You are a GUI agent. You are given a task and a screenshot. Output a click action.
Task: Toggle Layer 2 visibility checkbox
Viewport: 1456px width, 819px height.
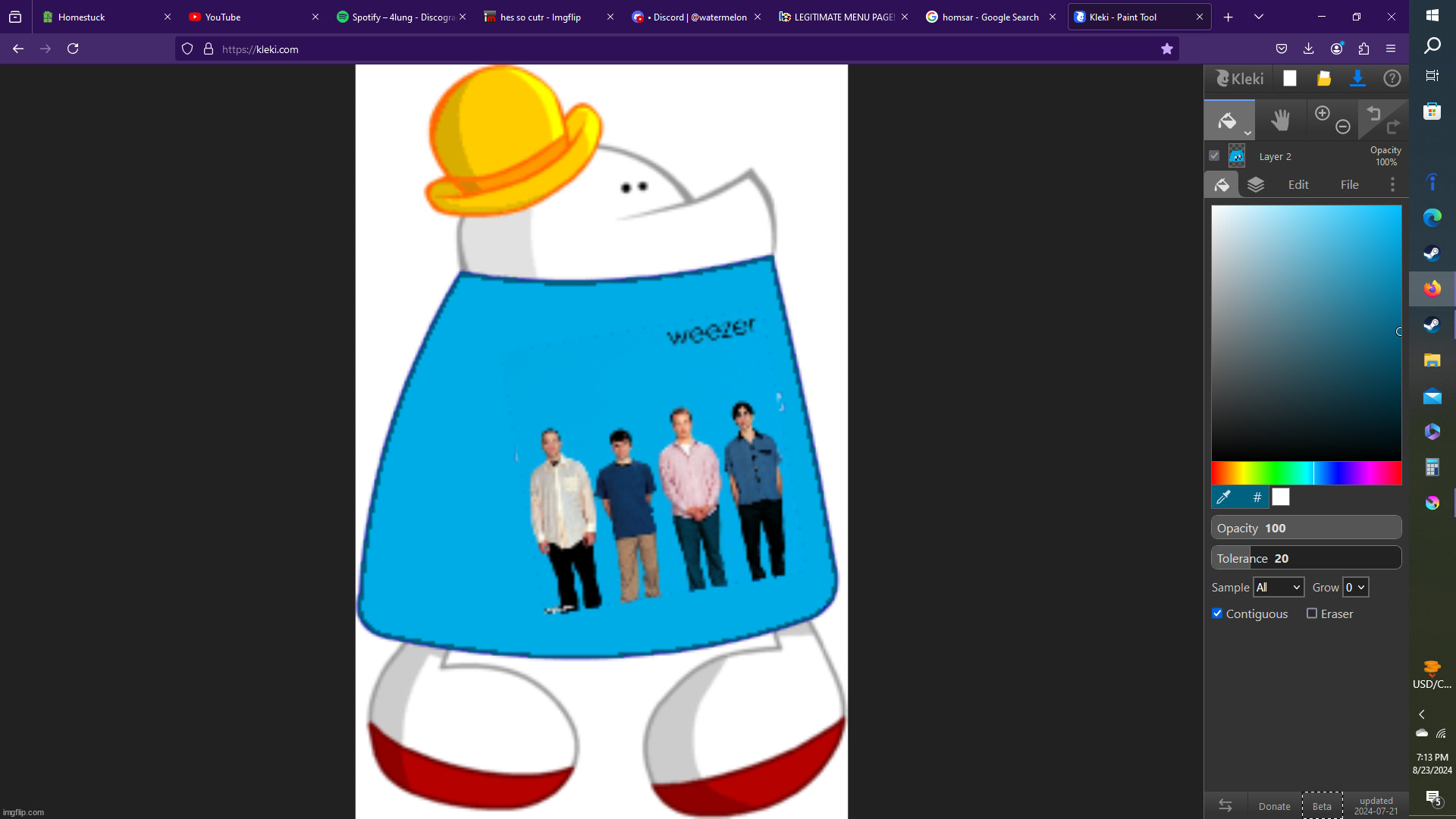[1214, 155]
